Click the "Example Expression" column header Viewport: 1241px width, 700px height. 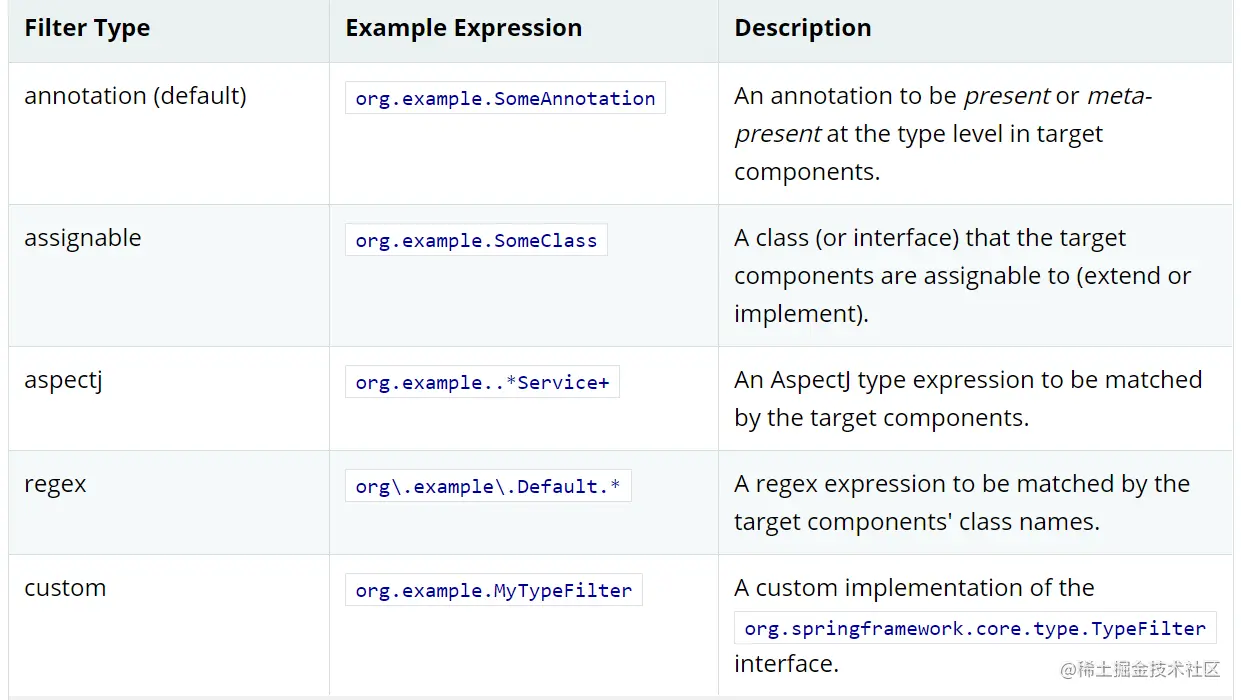463,28
